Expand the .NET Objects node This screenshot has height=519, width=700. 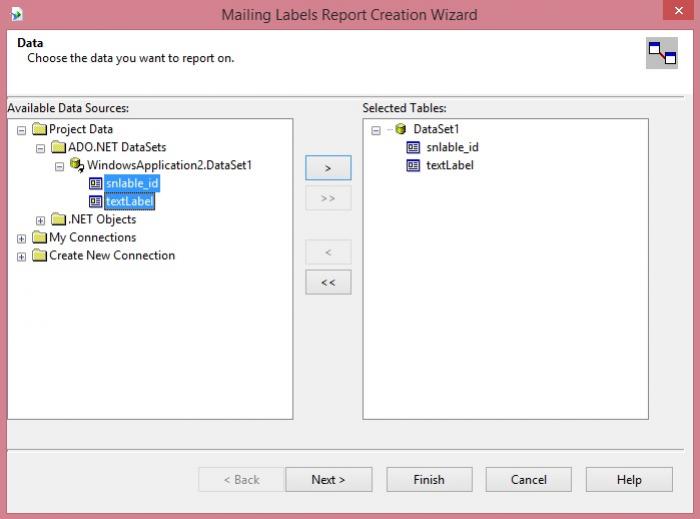(40, 220)
